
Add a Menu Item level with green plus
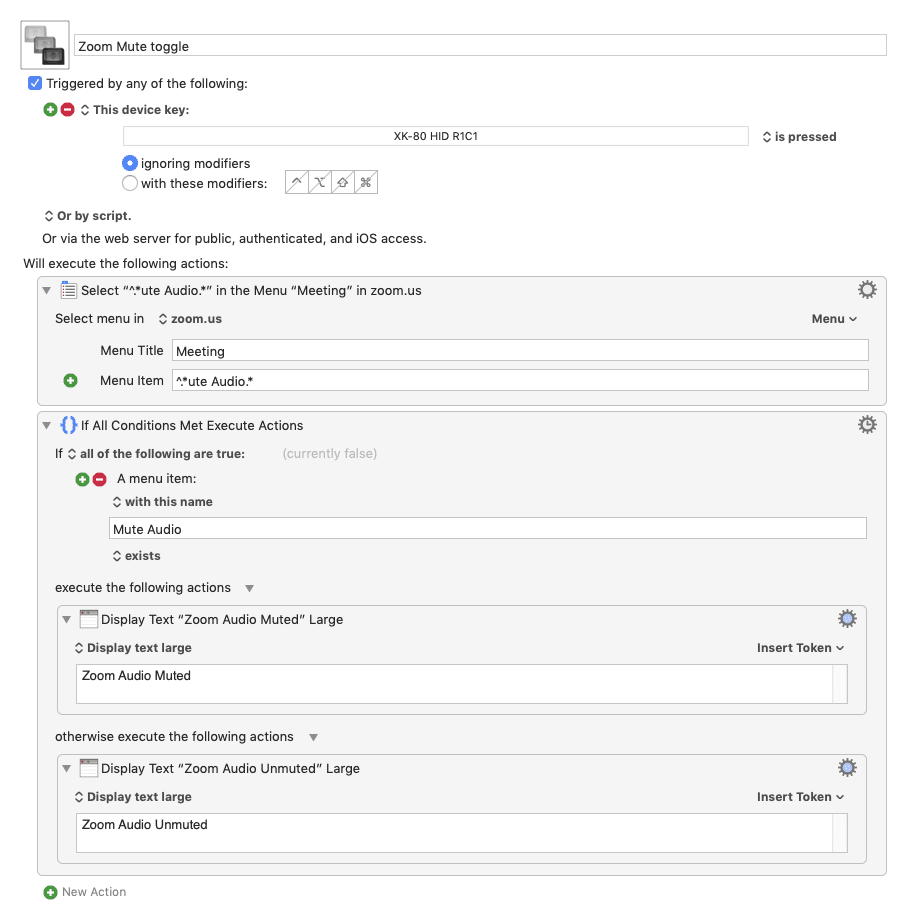70,381
